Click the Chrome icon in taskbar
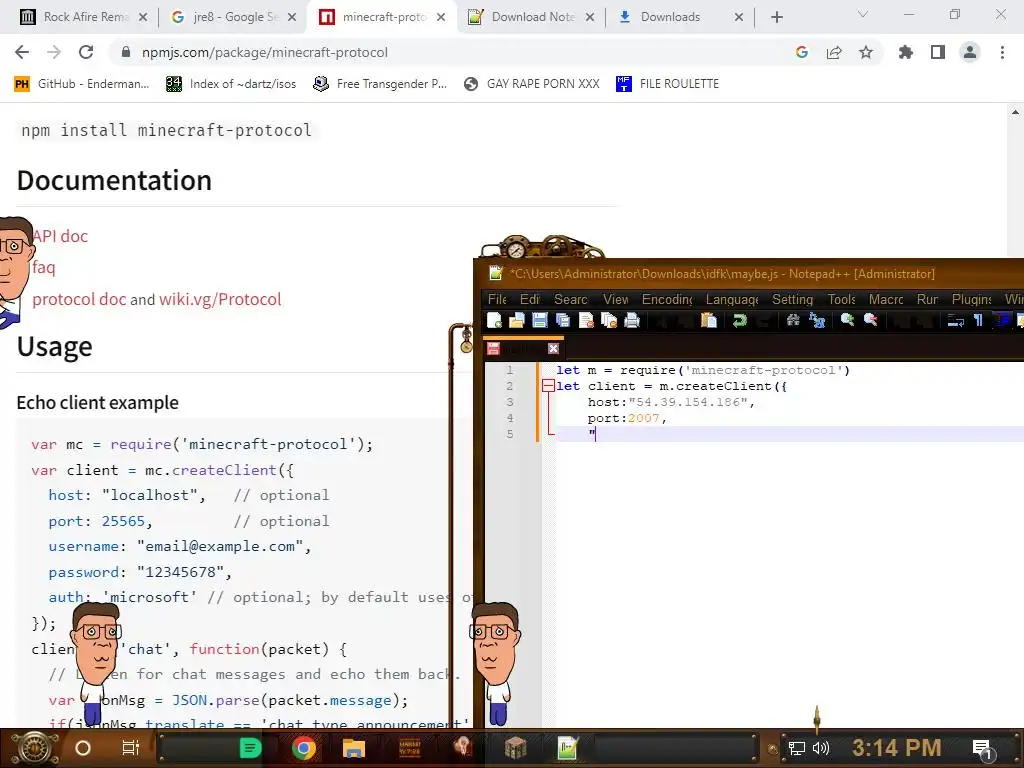The width and height of the screenshot is (1024, 768). point(304,748)
